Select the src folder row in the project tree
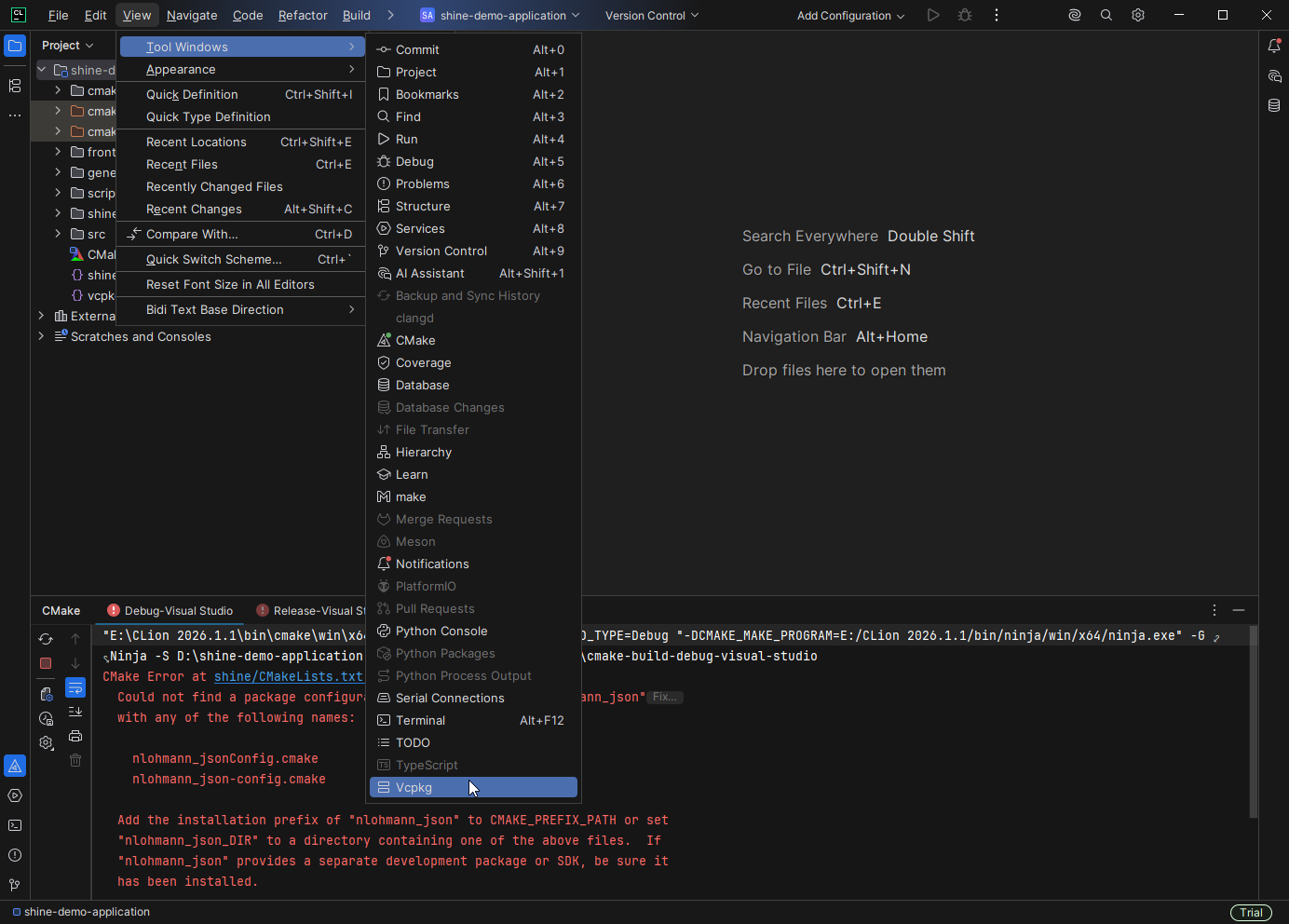Screen dimensions: 1289x924 [x=74, y=234]
